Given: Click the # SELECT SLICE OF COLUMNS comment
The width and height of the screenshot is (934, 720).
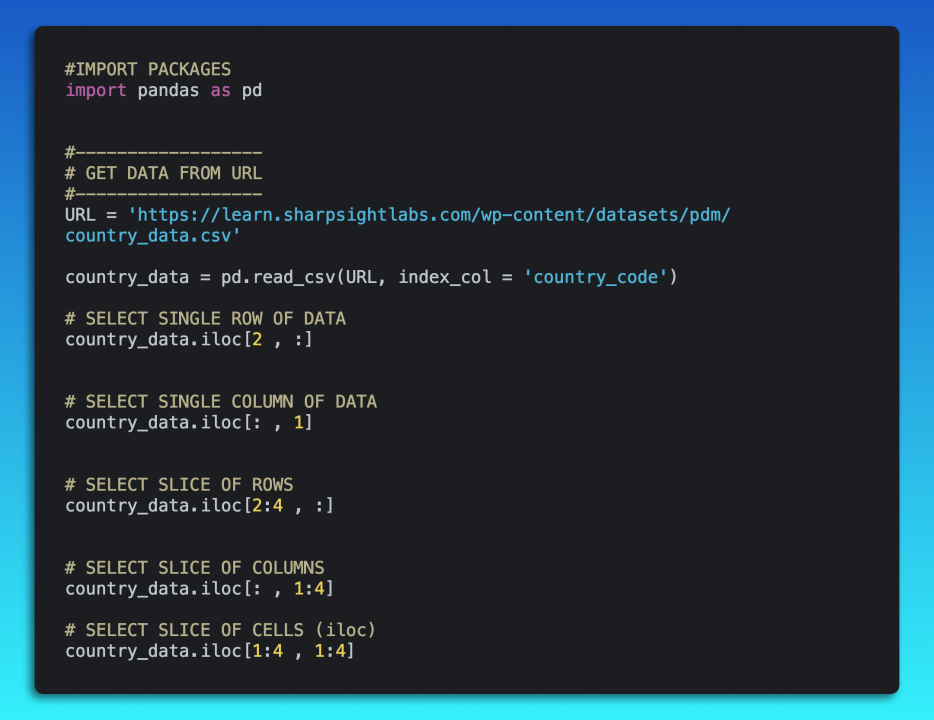Looking at the screenshot, I should tap(195, 568).
